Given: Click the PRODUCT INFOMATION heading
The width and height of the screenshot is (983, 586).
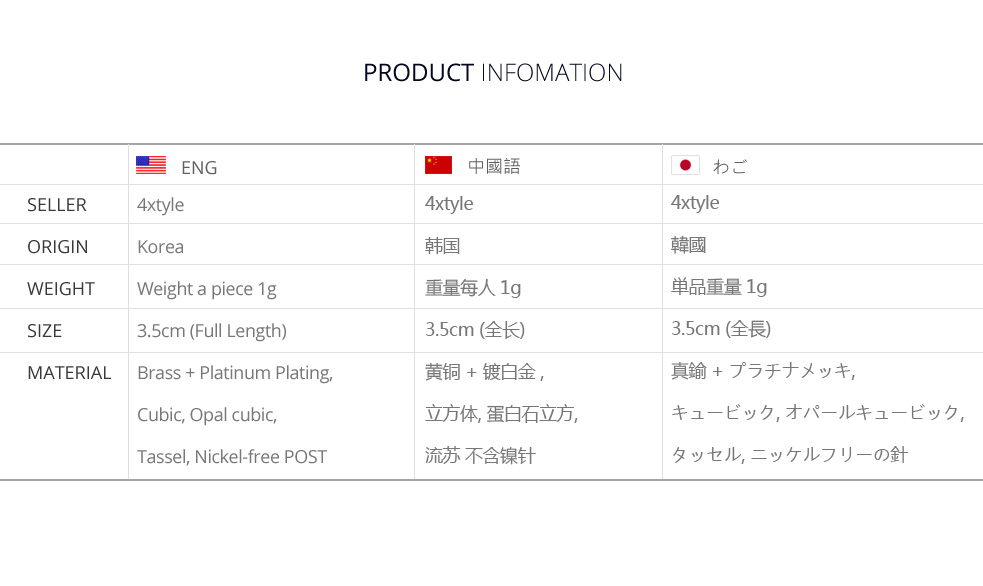Looking at the screenshot, I should (x=493, y=73).
